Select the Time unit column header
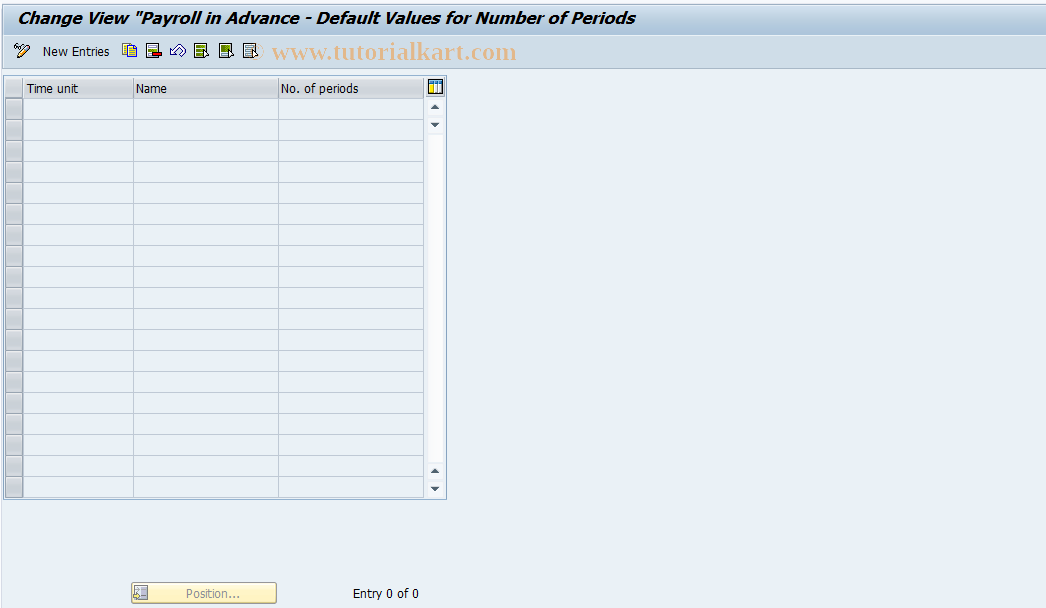The image size is (1046, 608). 78,88
